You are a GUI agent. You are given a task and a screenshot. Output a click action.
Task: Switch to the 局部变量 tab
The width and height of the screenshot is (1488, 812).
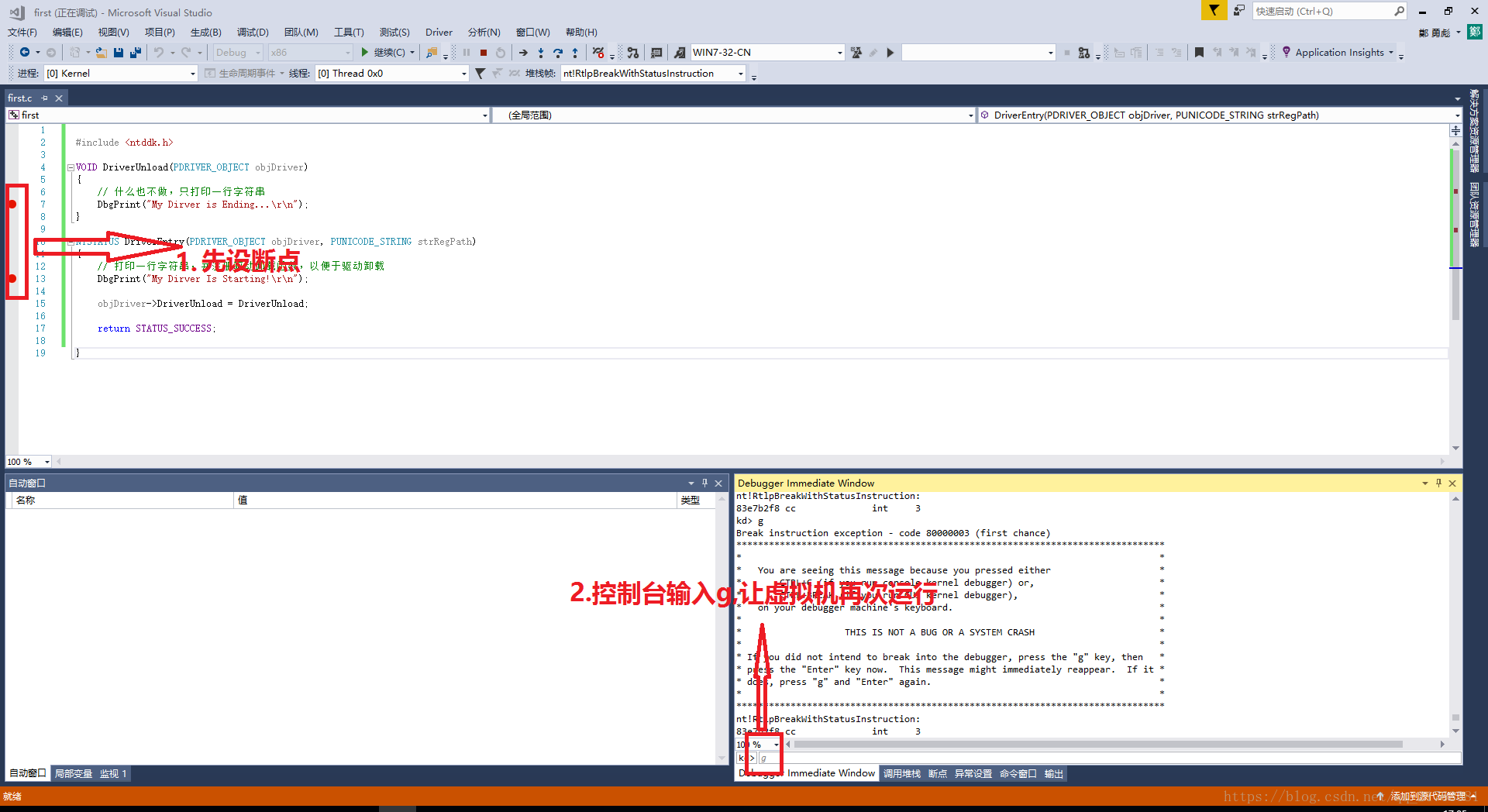(74, 773)
